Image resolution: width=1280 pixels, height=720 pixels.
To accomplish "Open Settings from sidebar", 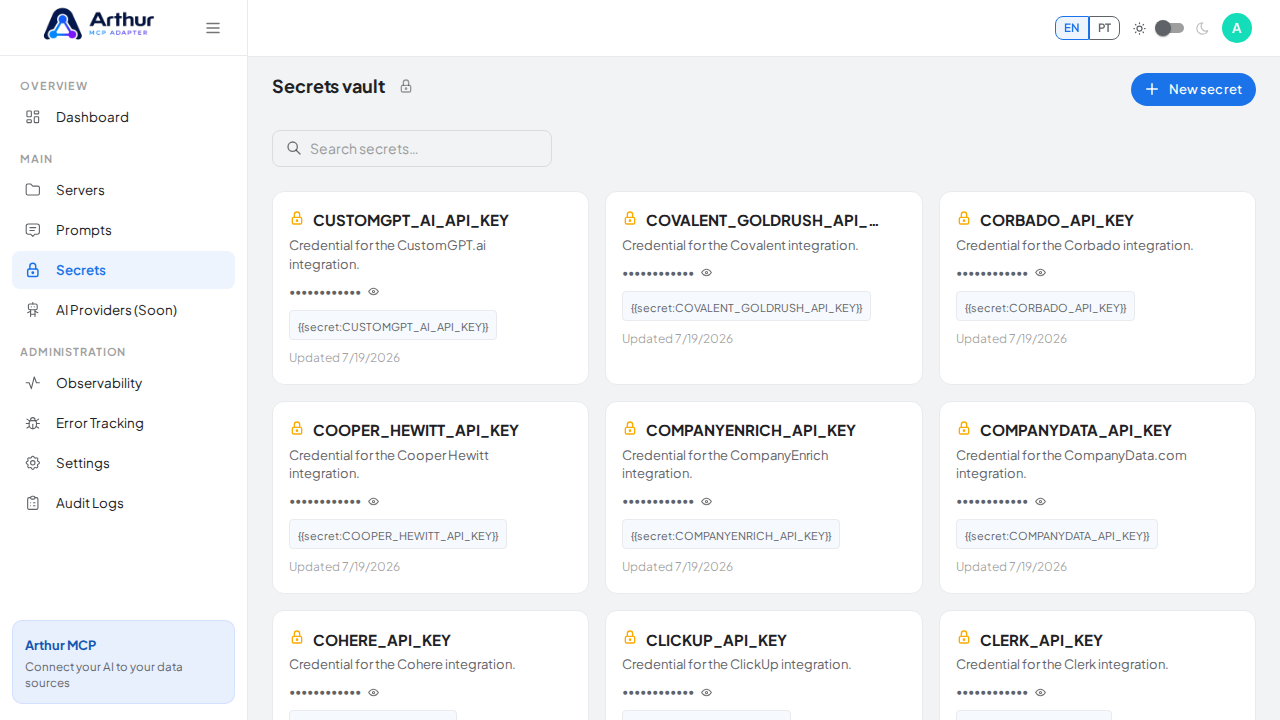I will click(x=123, y=463).
